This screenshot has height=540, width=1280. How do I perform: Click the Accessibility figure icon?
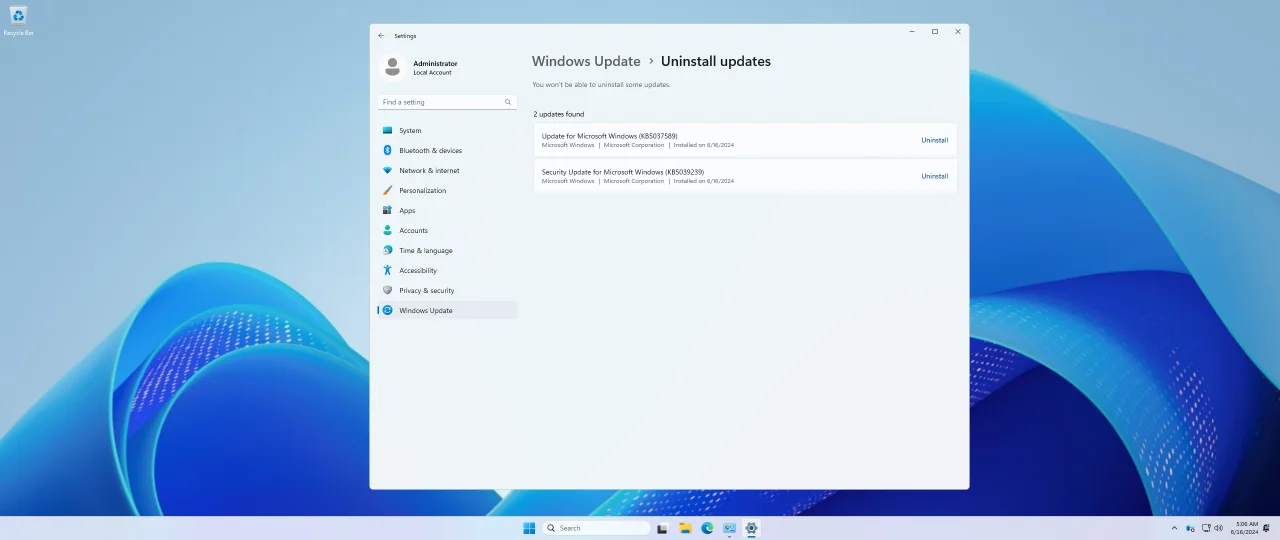[x=387, y=270]
